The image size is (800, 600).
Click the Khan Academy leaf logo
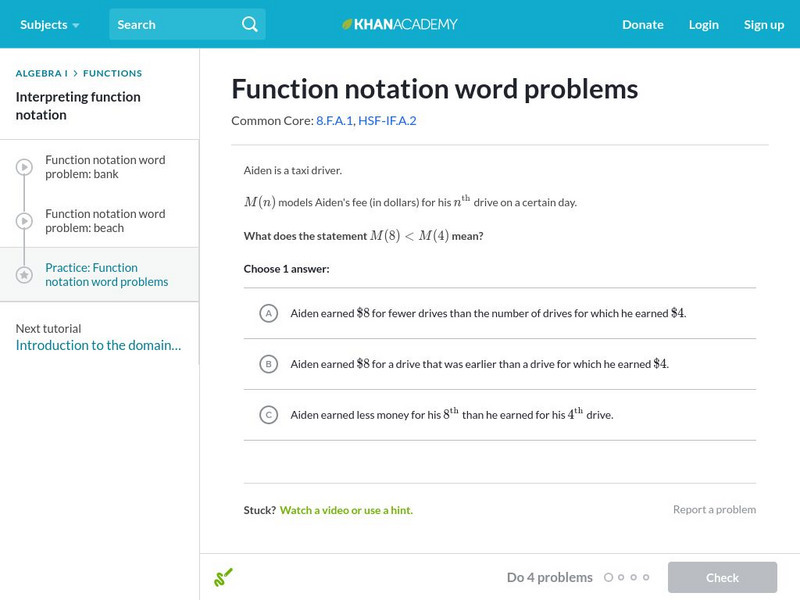348,24
